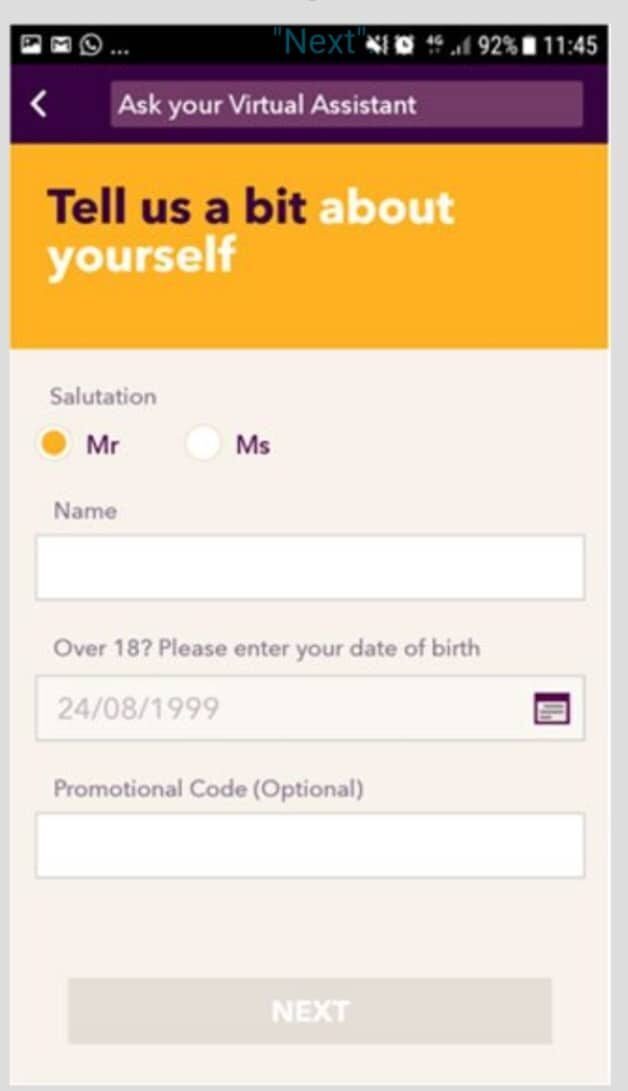
Task: Click the date of birth field
Action: (x=280, y=709)
